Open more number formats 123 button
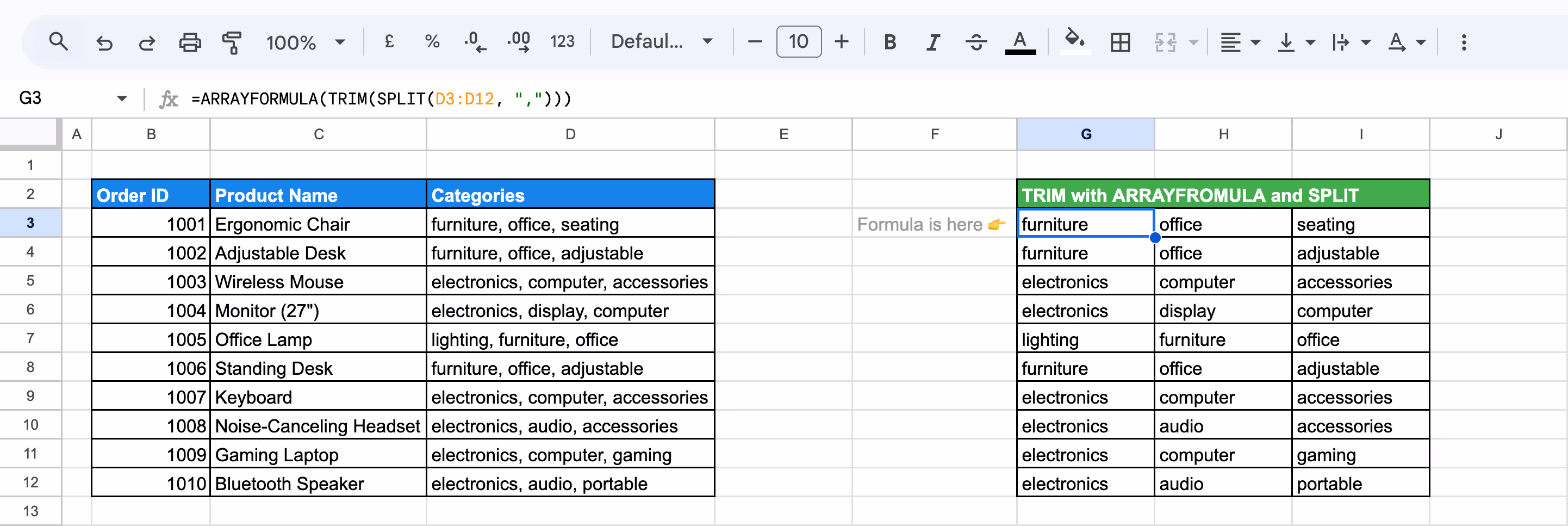 (x=562, y=41)
